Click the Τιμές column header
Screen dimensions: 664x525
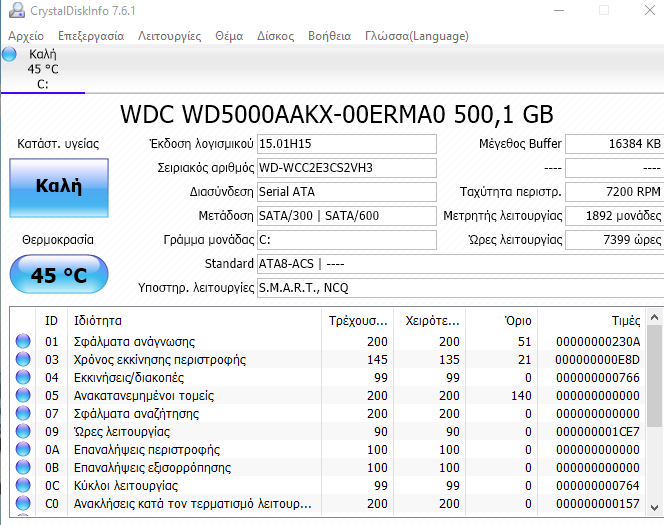click(x=592, y=321)
